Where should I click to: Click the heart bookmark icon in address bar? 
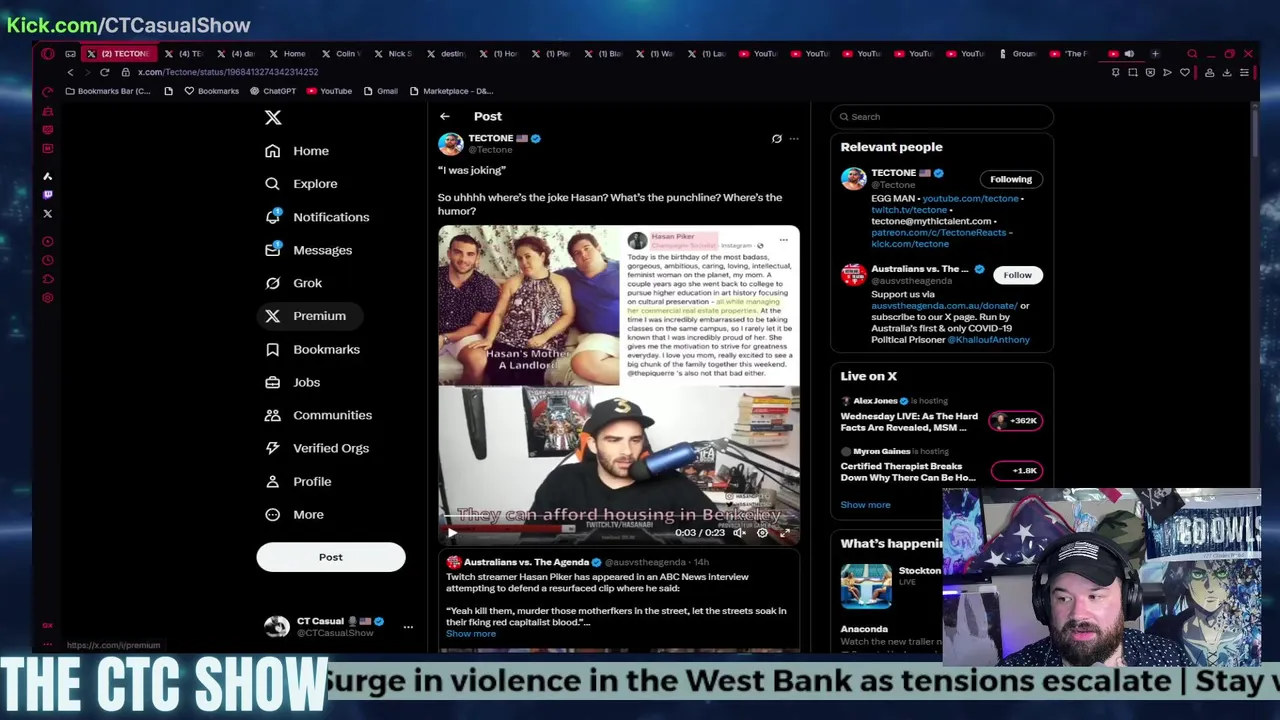pyautogui.click(x=1185, y=72)
